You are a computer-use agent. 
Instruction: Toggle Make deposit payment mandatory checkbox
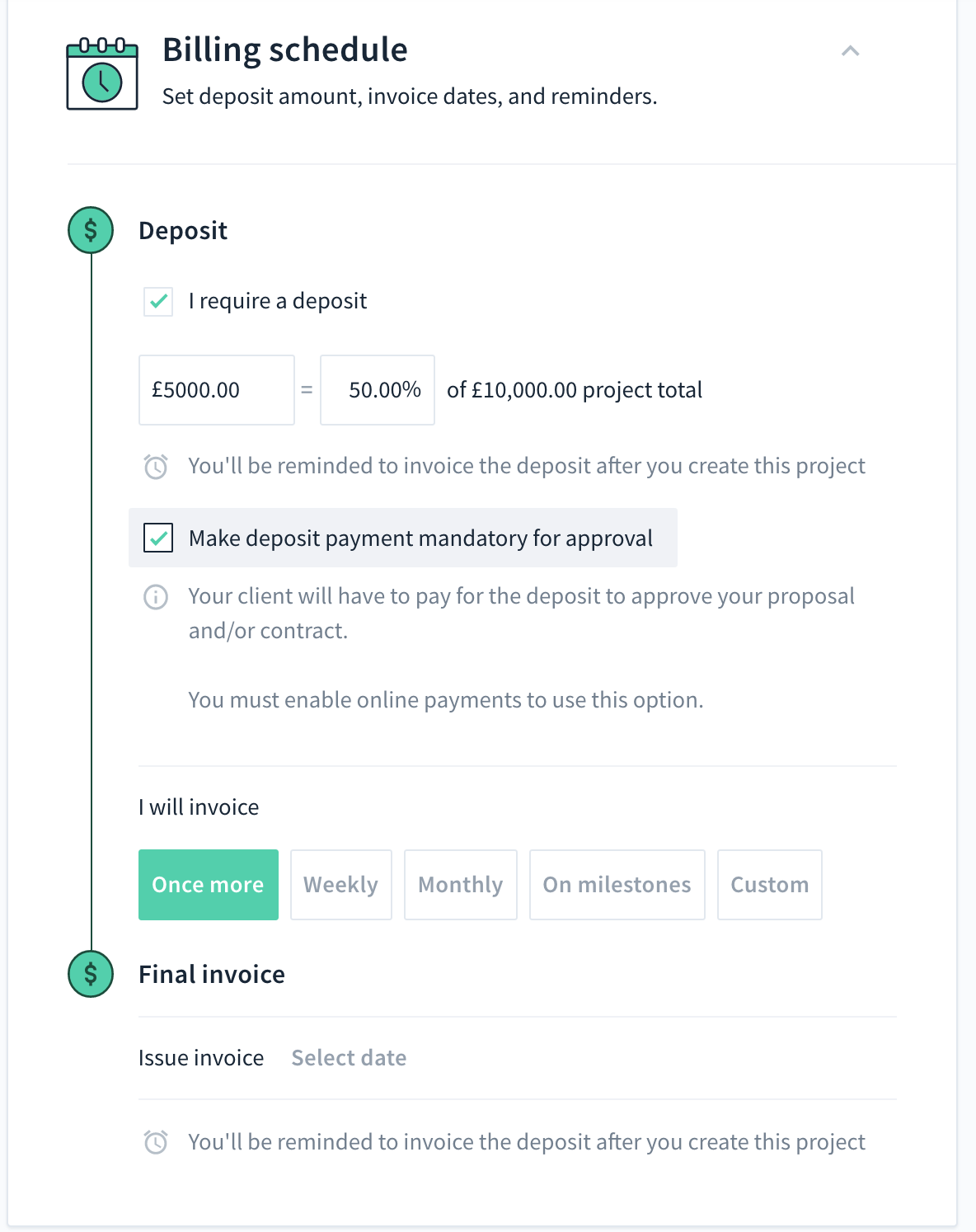click(x=158, y=538)
